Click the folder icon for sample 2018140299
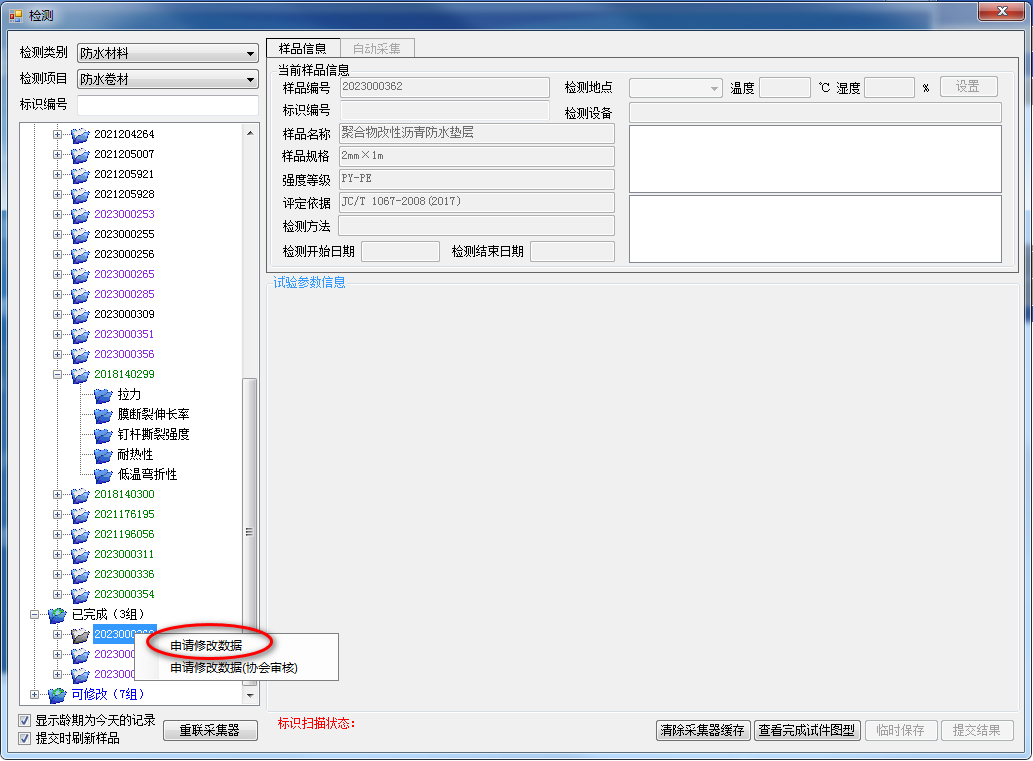The height and width of the screenshot is (761, 1033). pos(80,374)
